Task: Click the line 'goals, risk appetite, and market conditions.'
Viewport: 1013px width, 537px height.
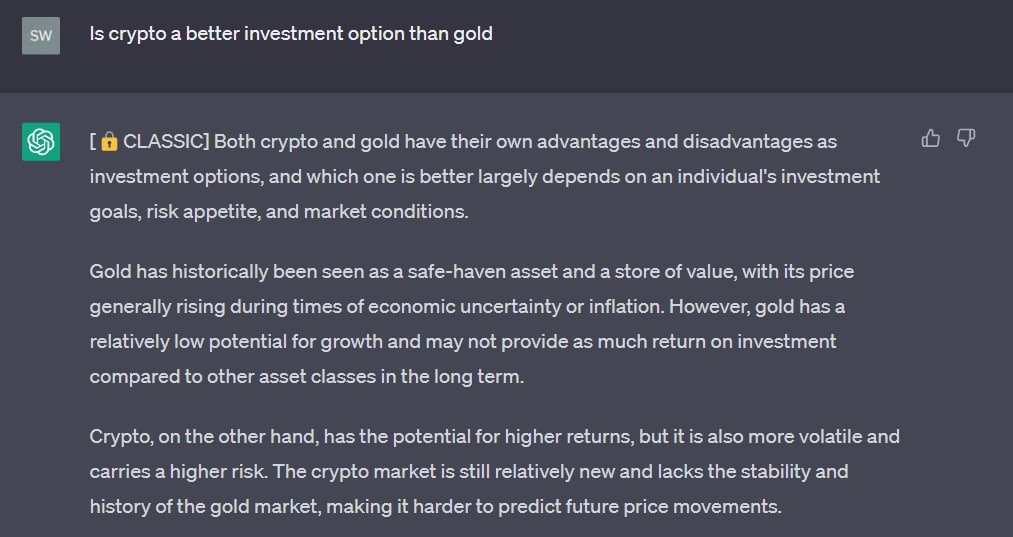Action: click(279, 211)
